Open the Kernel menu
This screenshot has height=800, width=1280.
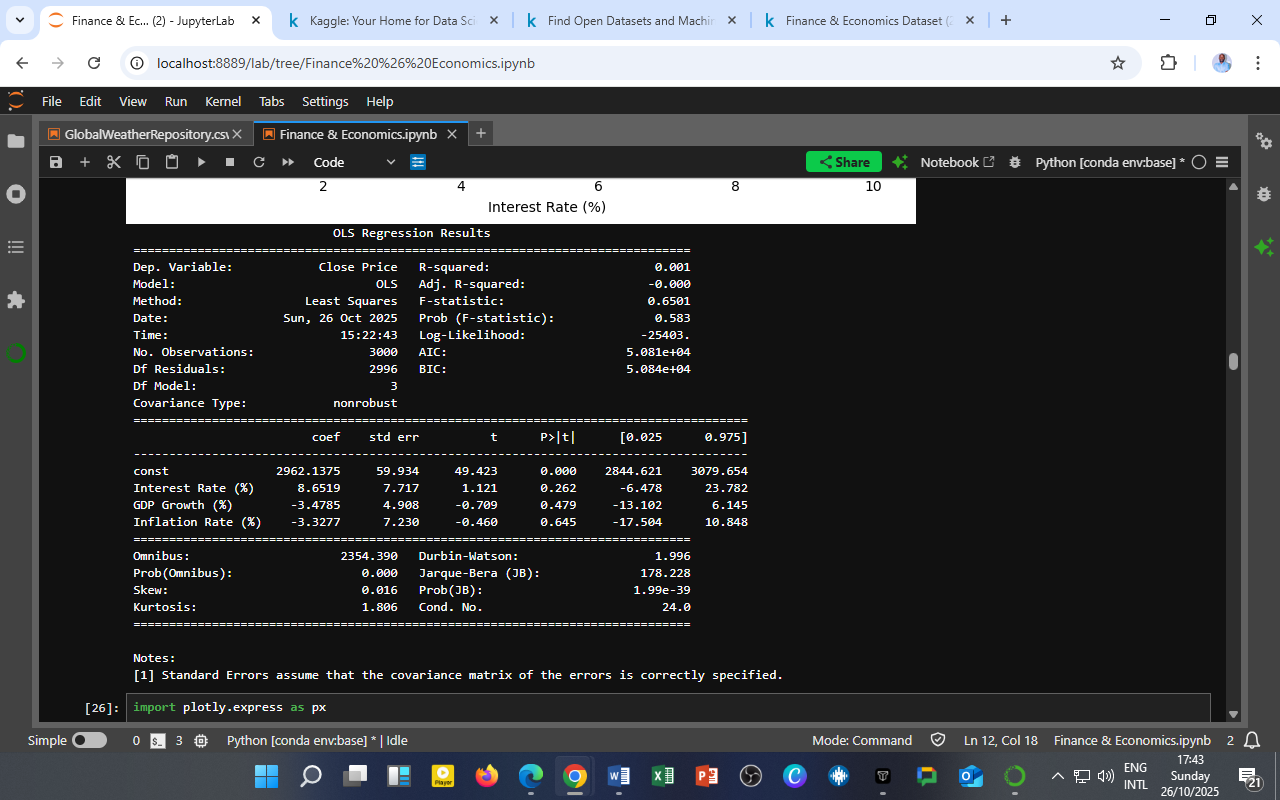coord(223,101)
